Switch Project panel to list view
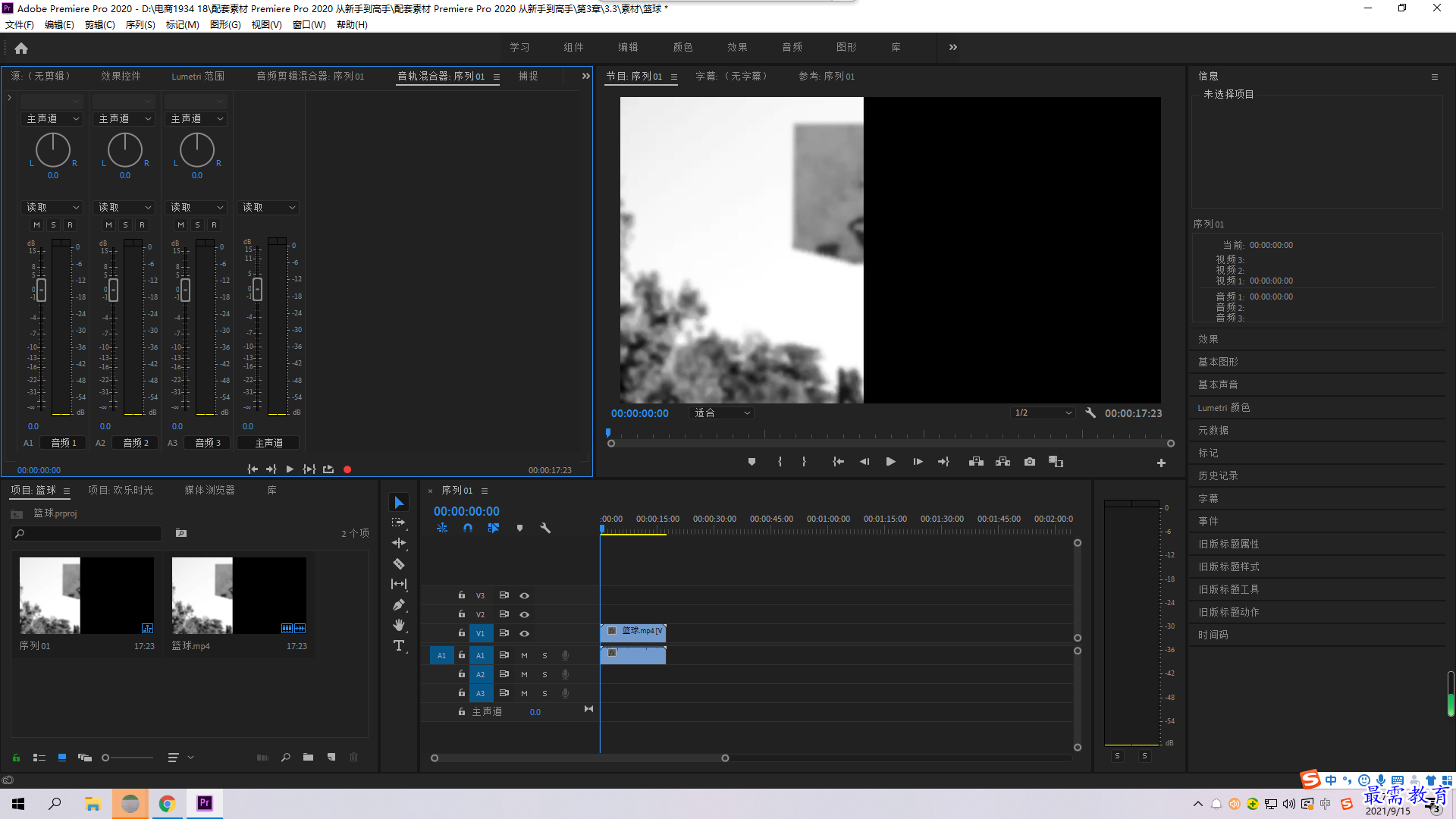Viewport: 1456px width, 819px height. 39,757
